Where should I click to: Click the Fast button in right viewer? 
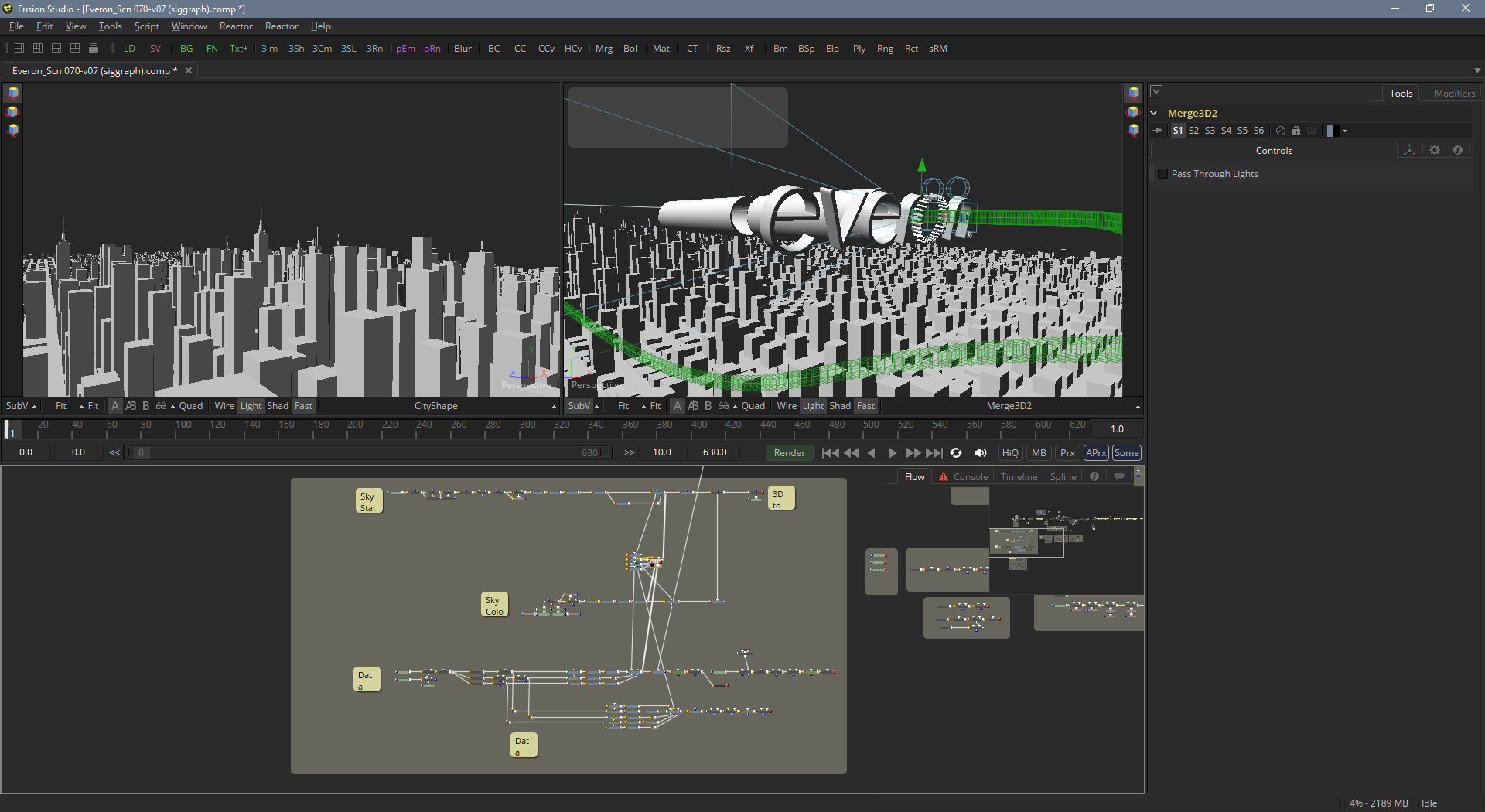pos(865,406)
